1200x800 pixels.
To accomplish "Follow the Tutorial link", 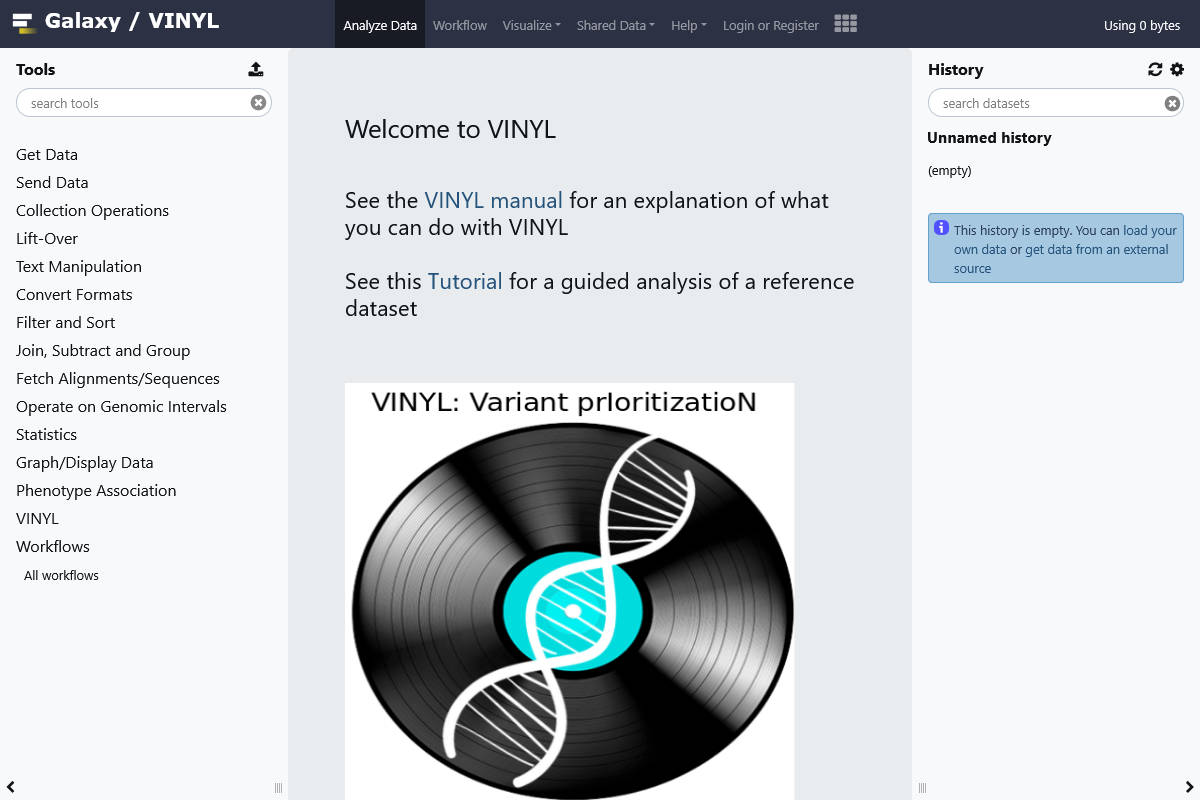I will point(464,281).
